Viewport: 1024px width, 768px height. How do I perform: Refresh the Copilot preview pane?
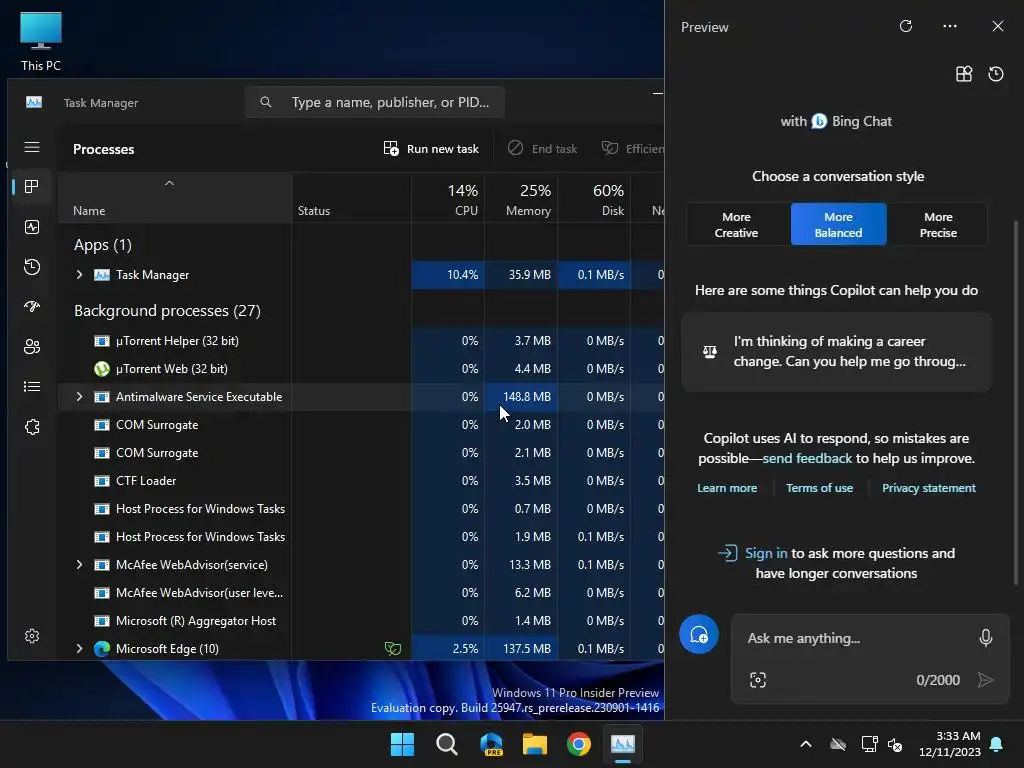(906, 26)
